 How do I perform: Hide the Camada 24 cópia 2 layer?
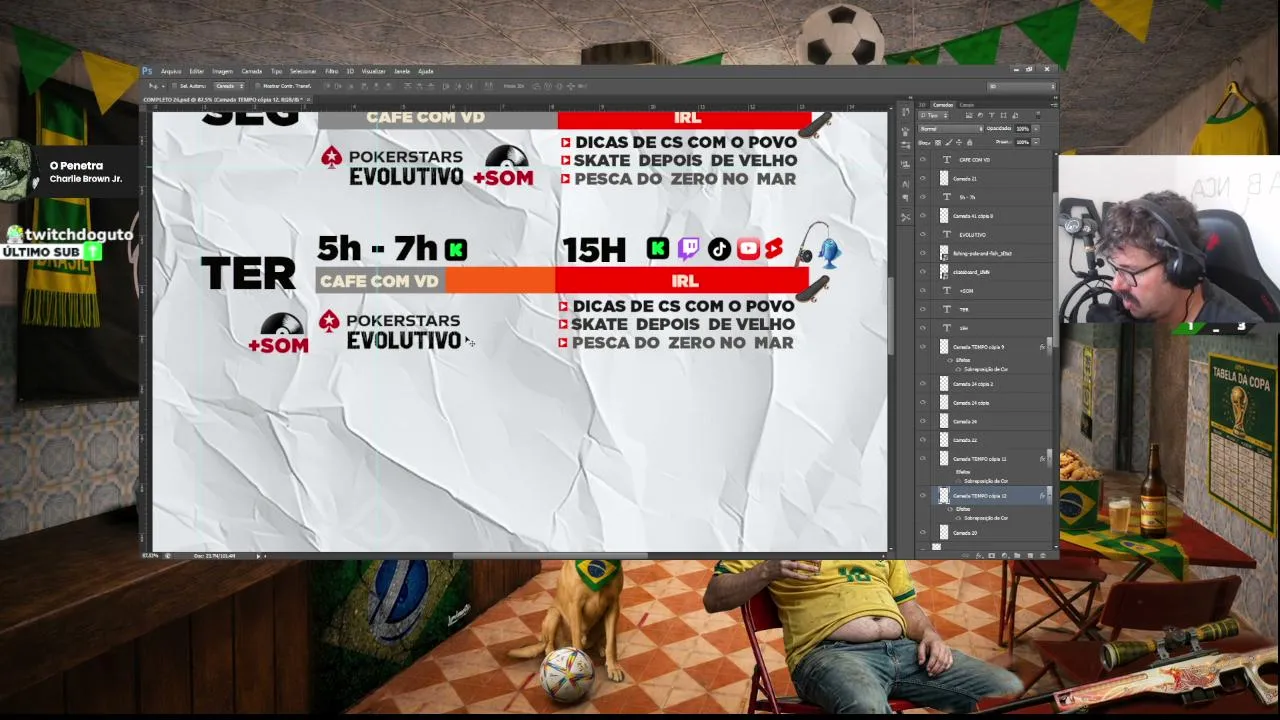(x=923, y=384)
